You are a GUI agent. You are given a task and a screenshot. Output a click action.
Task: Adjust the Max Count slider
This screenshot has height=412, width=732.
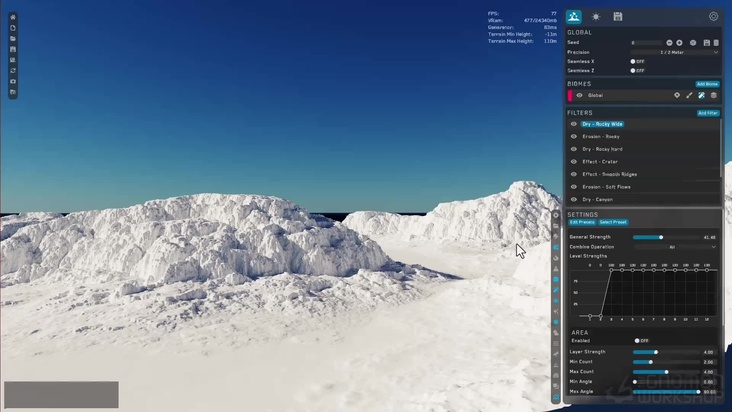pyautogui.click(x=667, y=372)
